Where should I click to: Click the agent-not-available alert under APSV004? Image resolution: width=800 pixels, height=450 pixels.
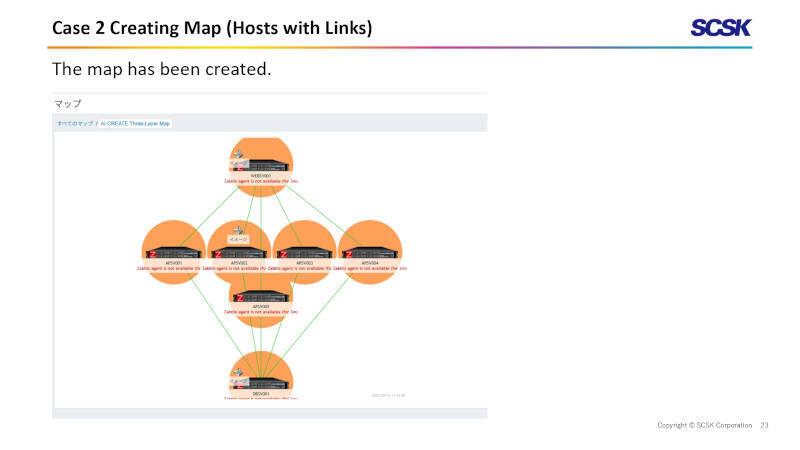tap(370, 268)
